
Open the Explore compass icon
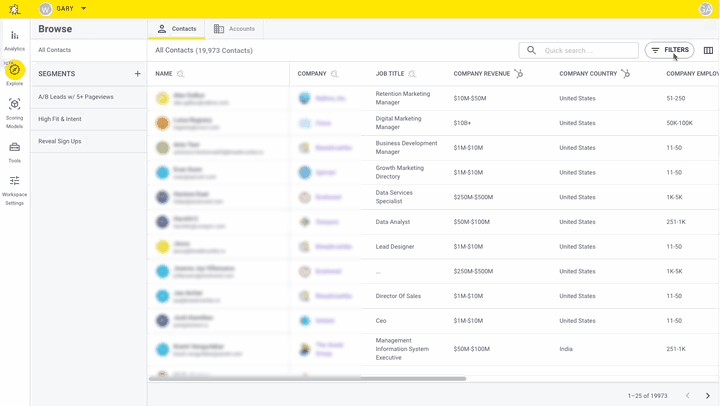[x=15, y=70]
